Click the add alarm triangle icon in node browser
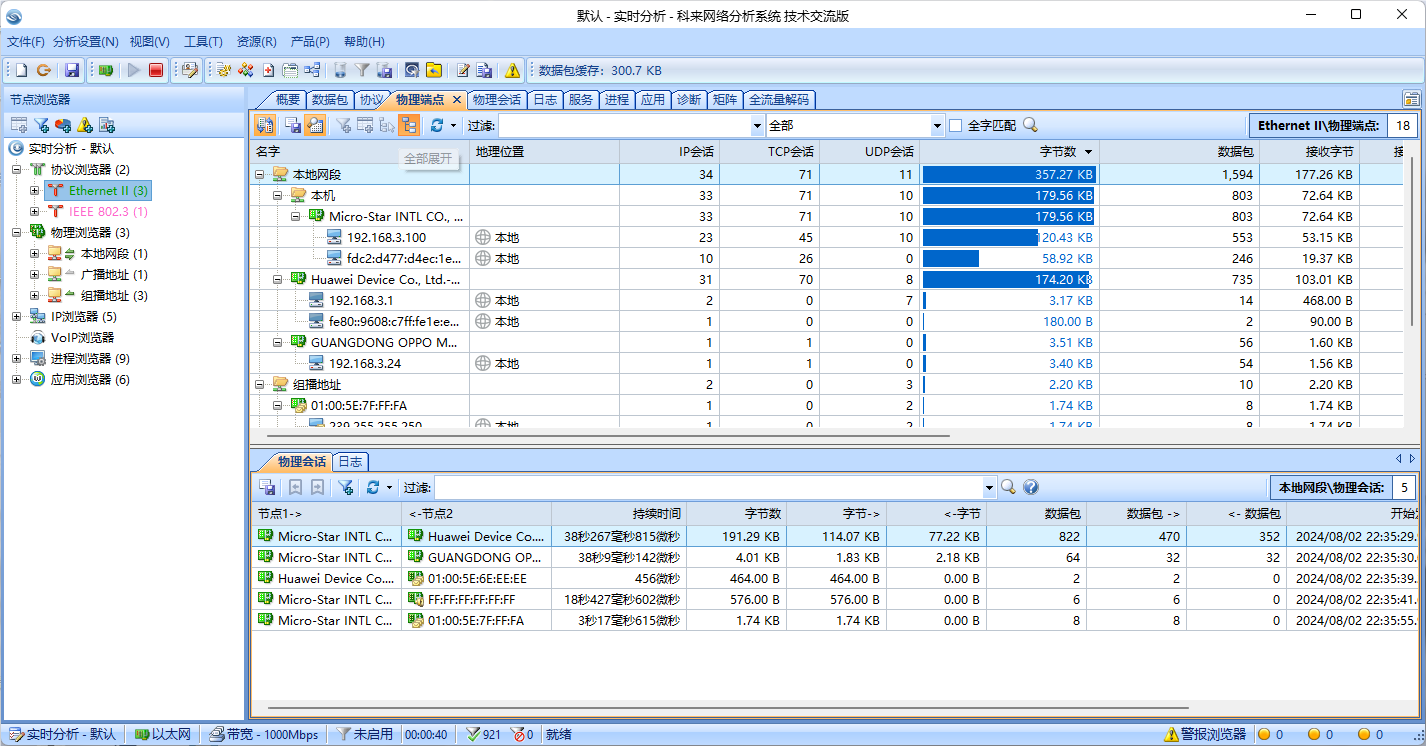1426x746 pixels. 85,125
